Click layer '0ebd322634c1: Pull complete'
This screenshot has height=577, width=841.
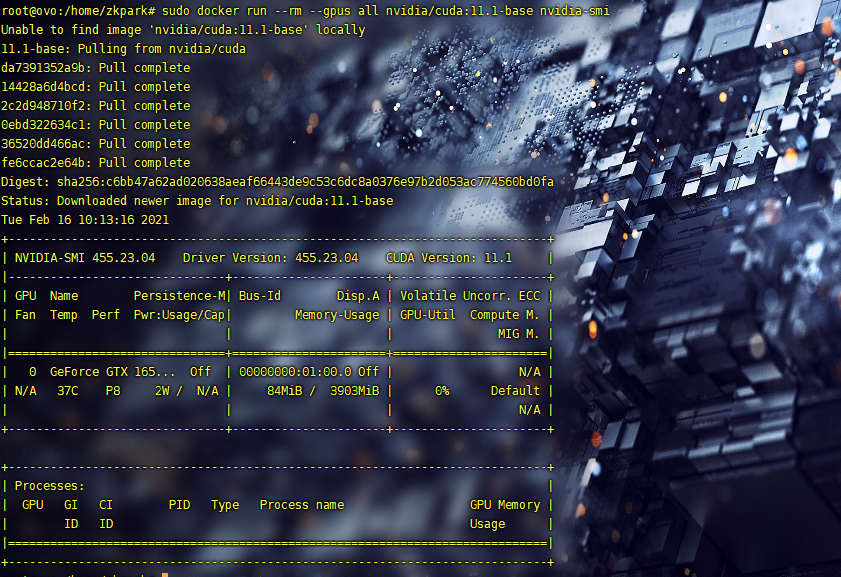coord(95,125)
